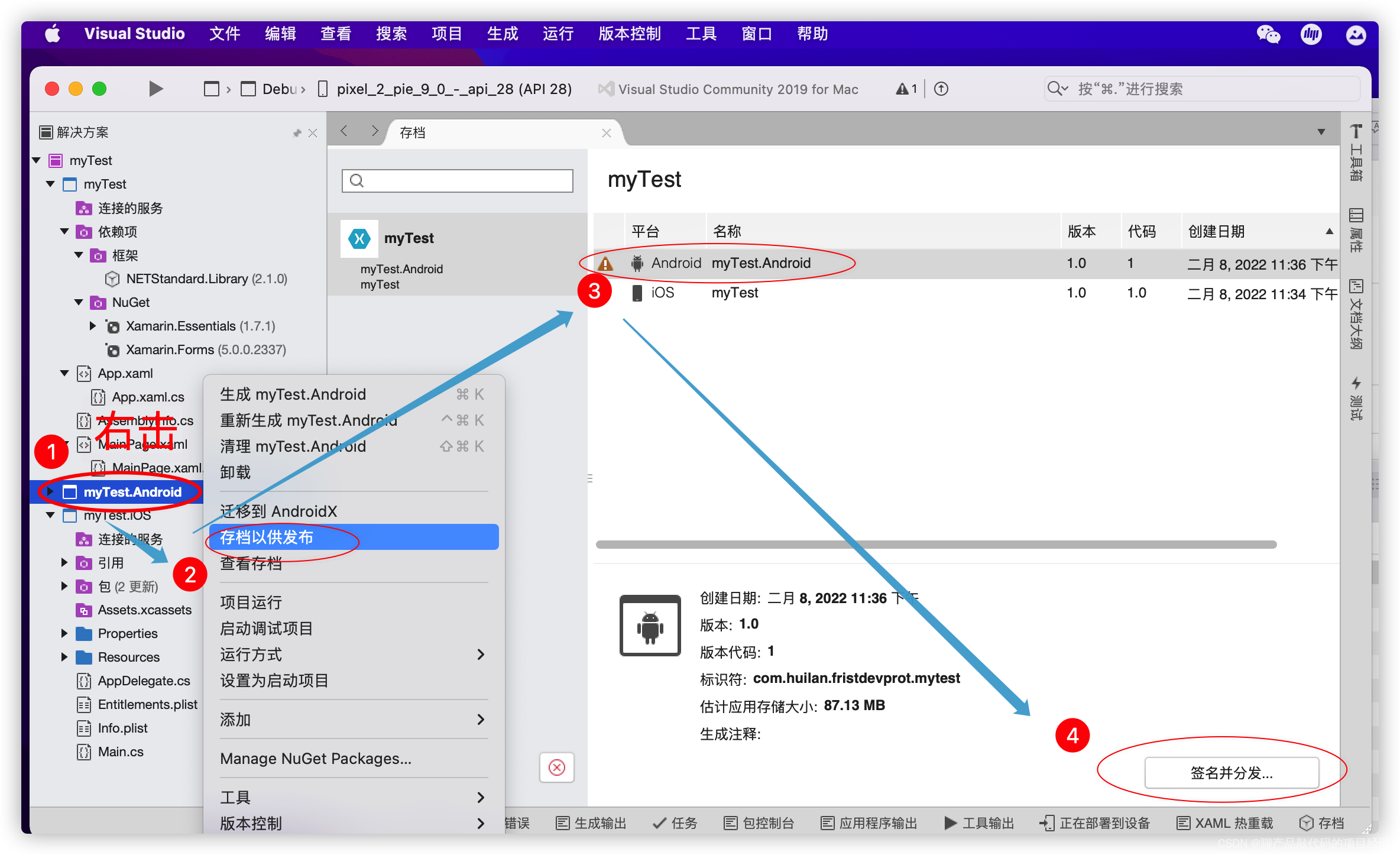Collapse the 依赖项 folder

pos(65,231)
